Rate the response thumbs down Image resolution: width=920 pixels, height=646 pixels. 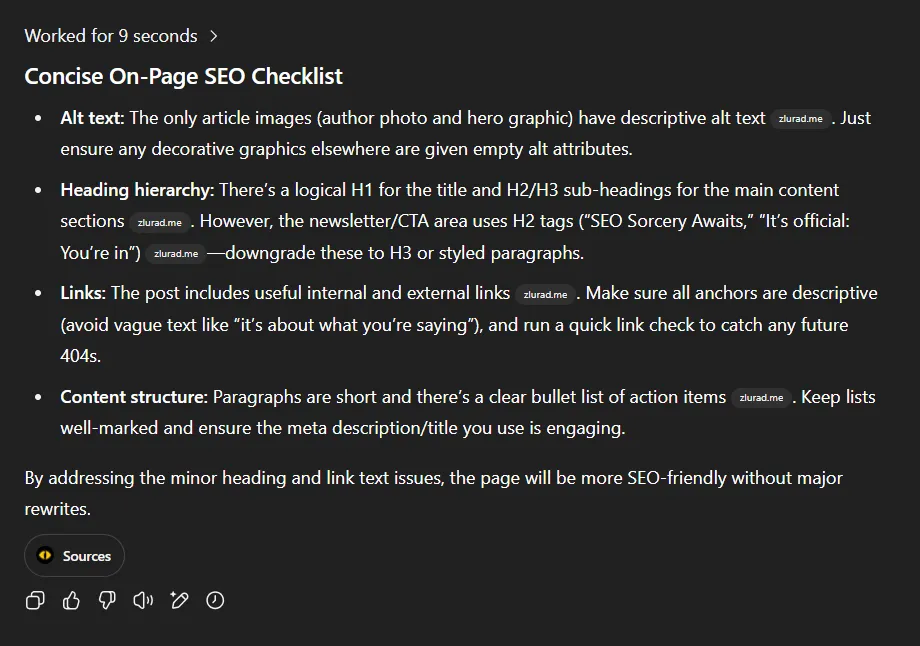[107, 600]
